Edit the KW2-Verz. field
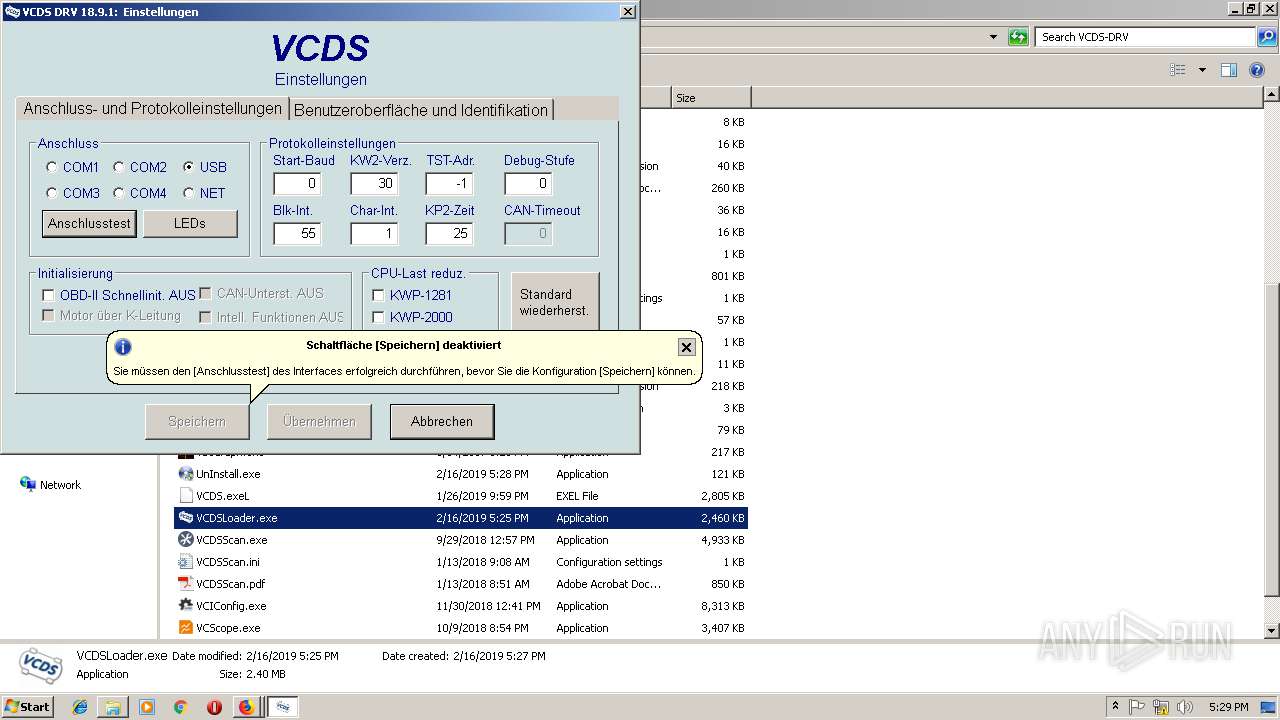This screenshot has height=720, width=1280. 374,183
